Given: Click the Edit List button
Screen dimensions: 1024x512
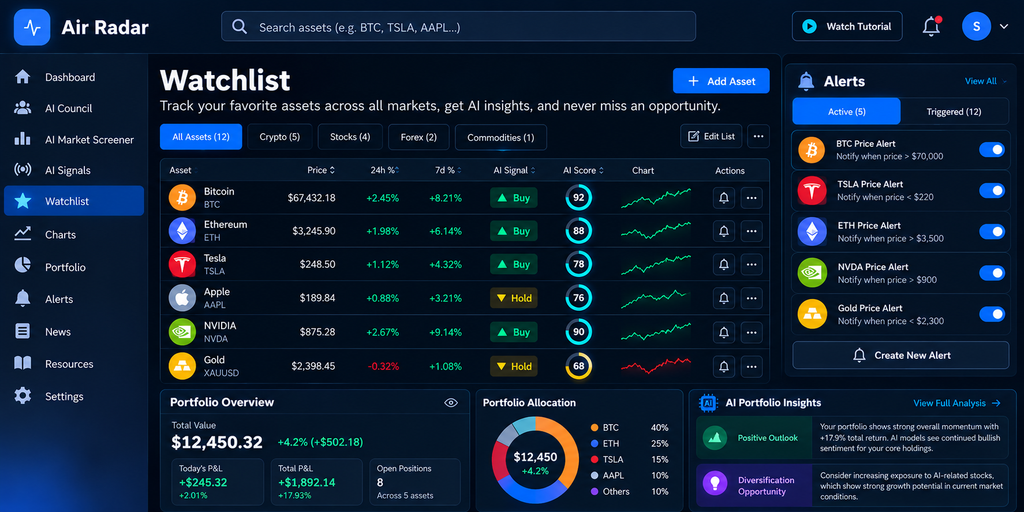Looking at the screenshot, I should tap(711, 136).
